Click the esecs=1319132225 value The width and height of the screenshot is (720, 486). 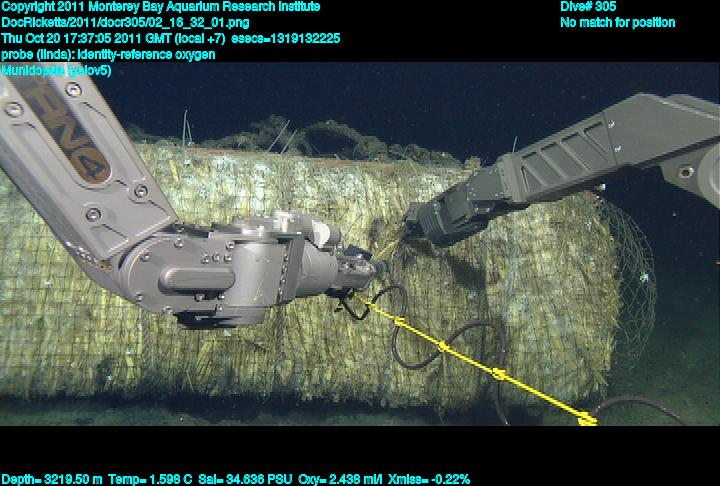pos(286,38)
